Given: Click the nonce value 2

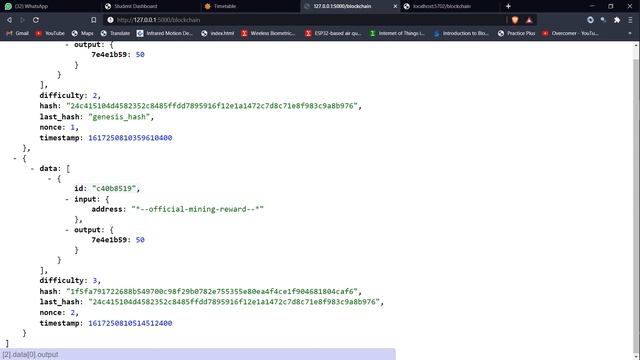Looking at the screenshot, I should (x=73, y=313).
